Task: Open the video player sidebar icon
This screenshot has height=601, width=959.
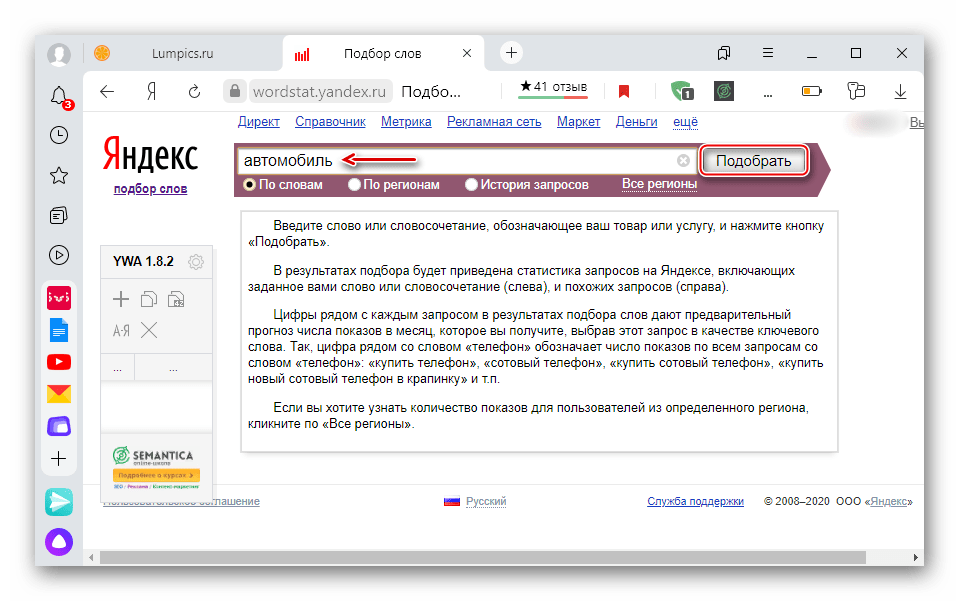Action: pyautogui.click(x=59, y=255)
